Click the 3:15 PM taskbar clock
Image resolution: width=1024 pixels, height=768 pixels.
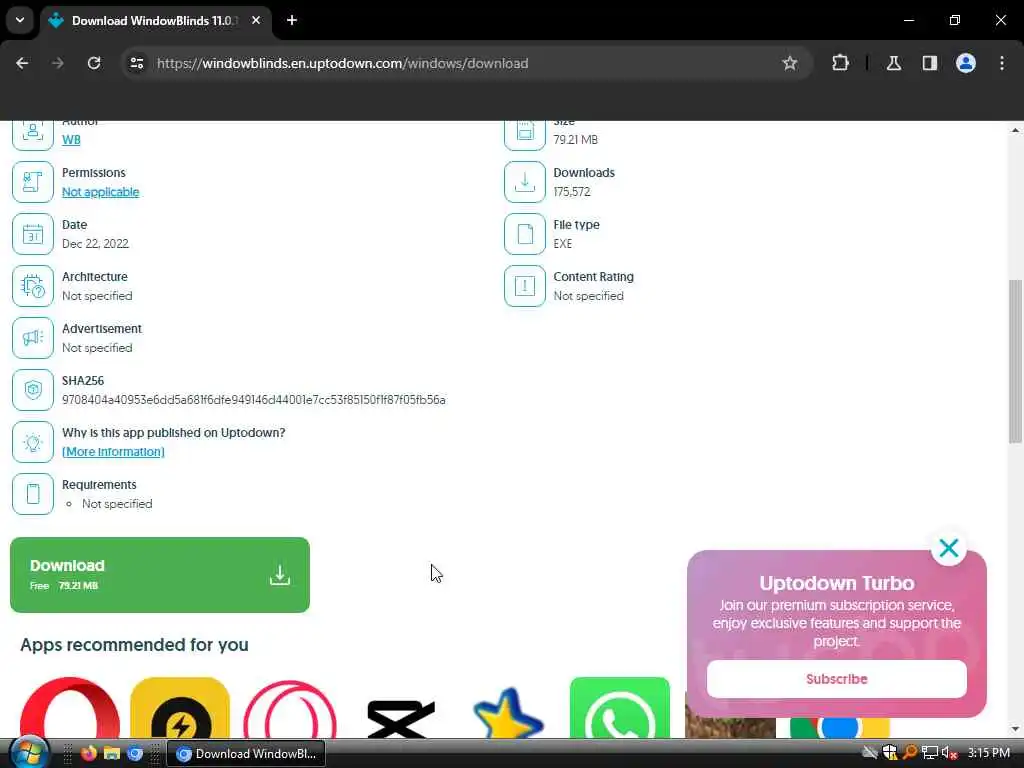(989, 753)
